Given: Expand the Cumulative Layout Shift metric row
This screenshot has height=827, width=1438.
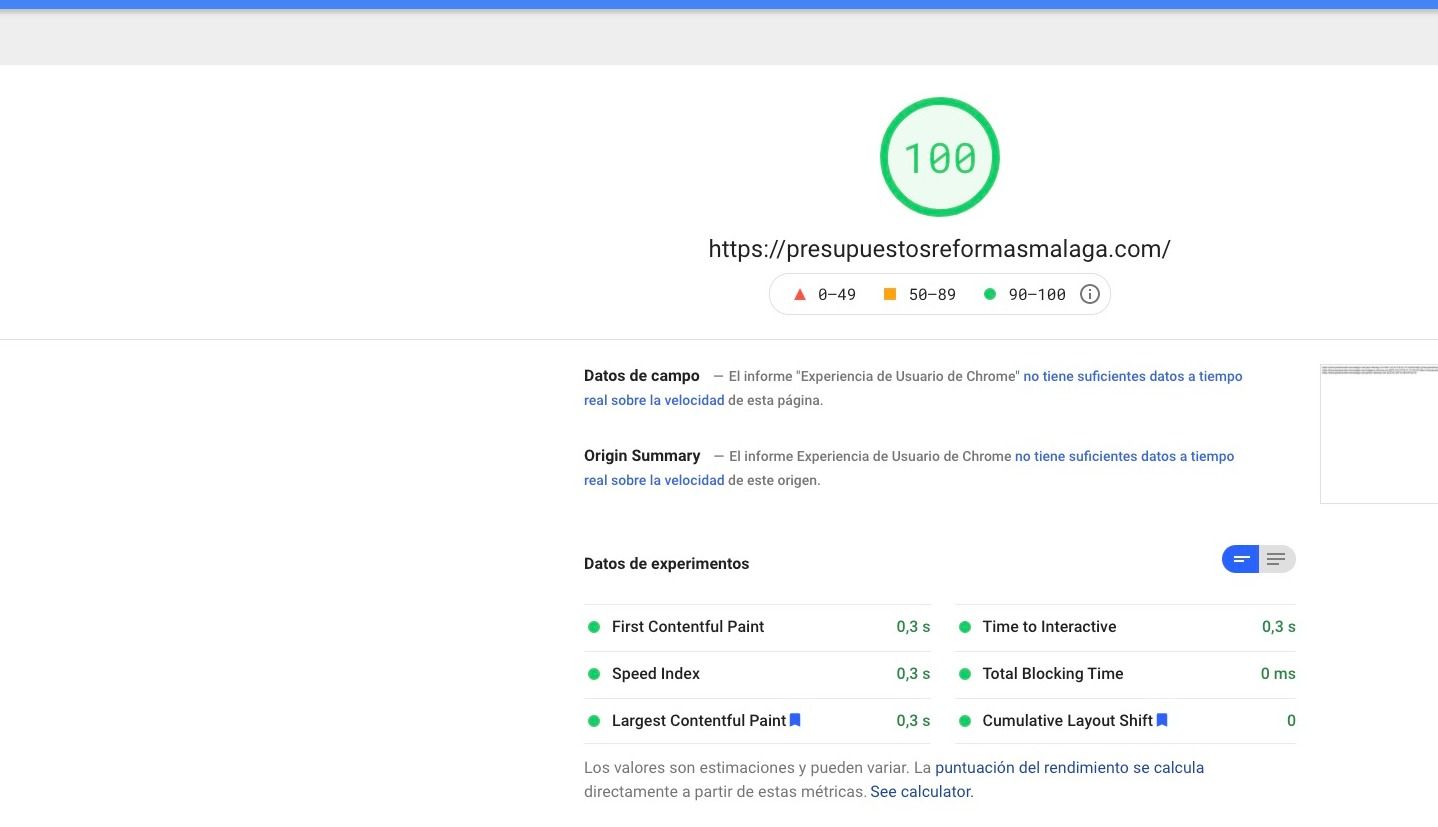Looking at the screenshot, I should [x=1125, y=721].
